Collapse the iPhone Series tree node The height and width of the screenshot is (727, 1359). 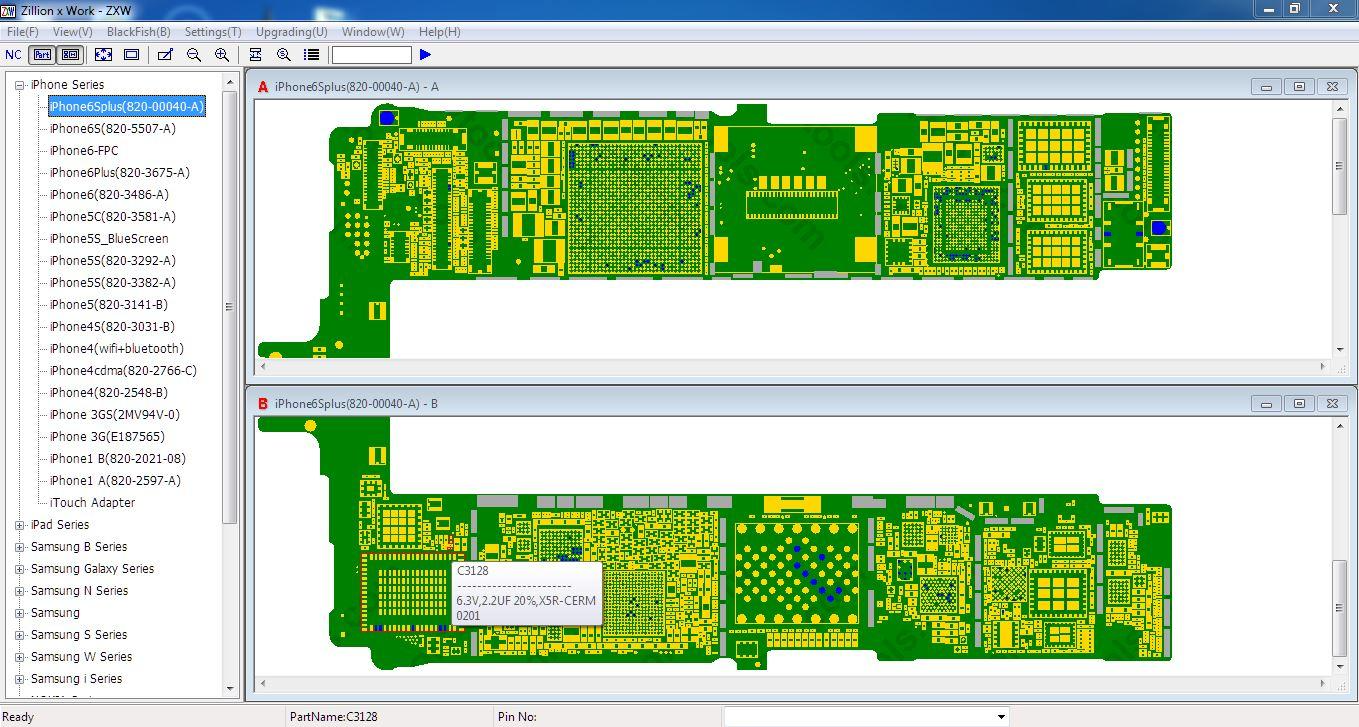pyautogui.click(x=20, y=85)
